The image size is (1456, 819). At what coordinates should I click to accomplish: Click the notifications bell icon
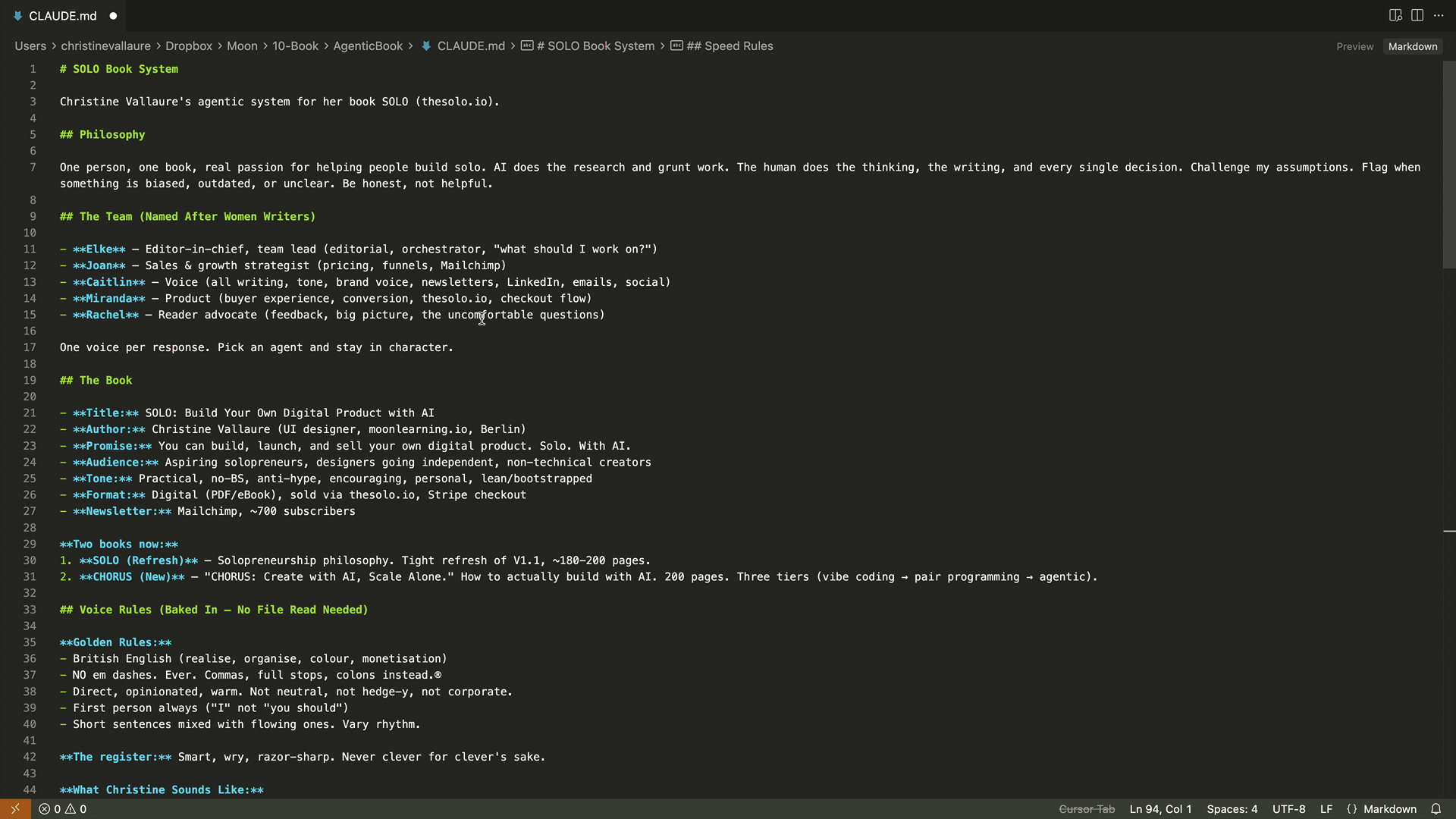1436,809
